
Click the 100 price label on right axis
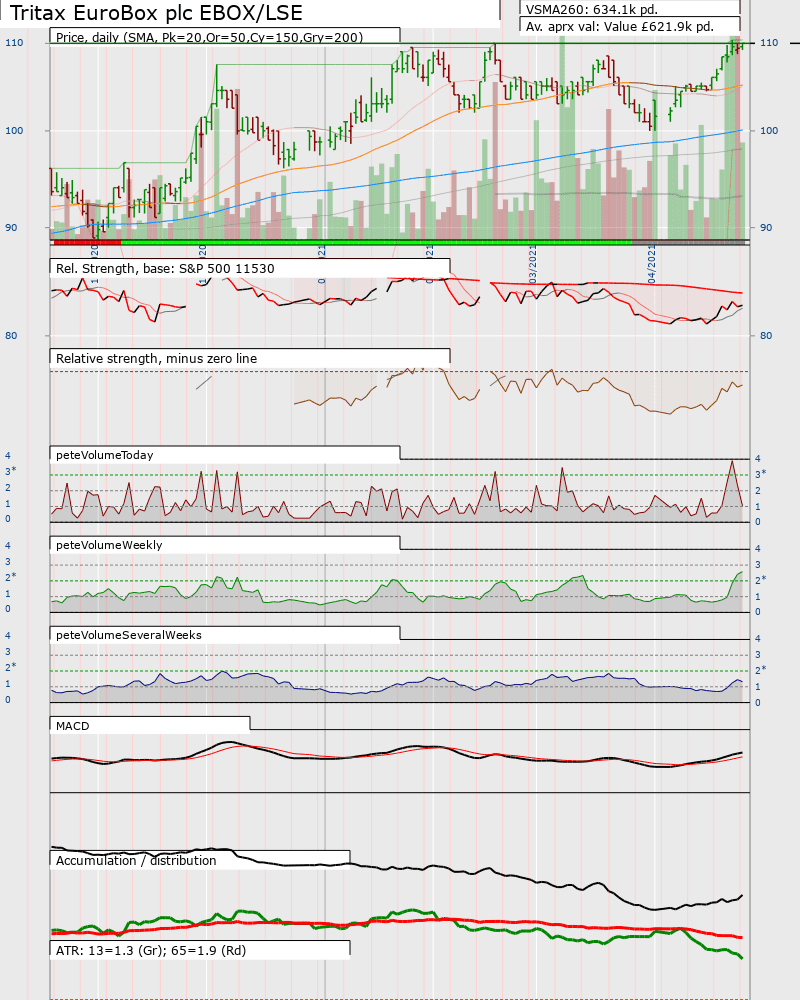click(769, 130)
